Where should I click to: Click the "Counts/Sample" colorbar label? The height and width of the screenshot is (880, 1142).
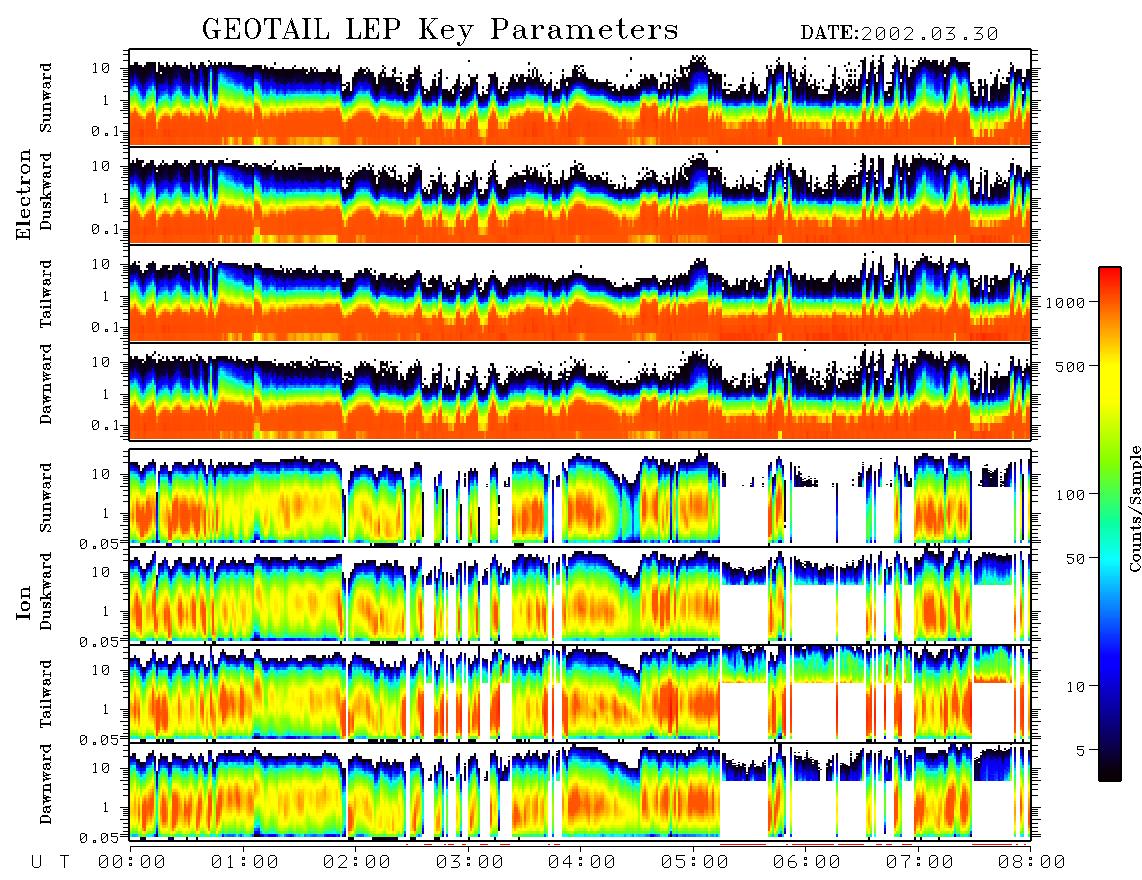point(1134,508)
